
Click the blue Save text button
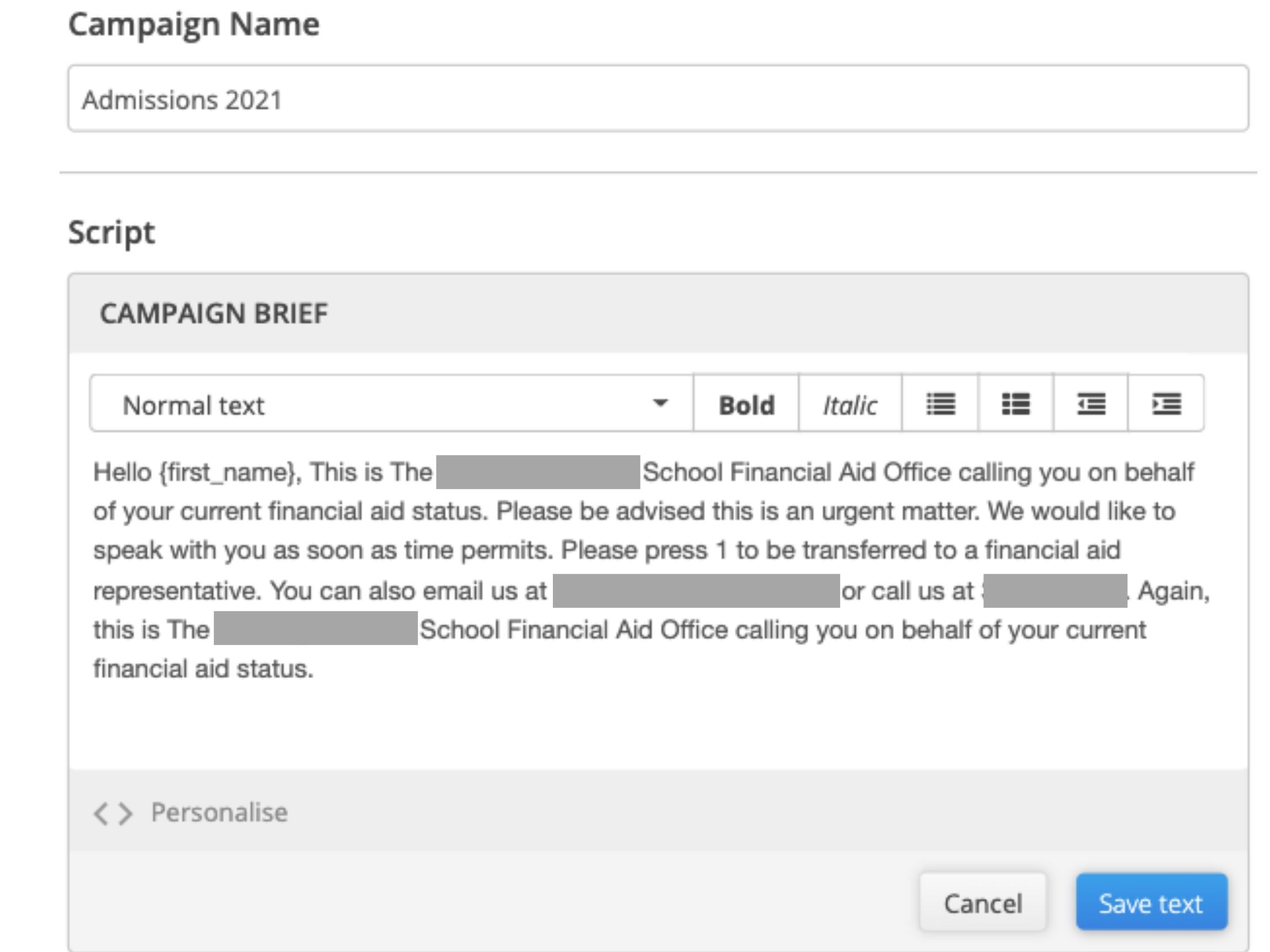pyautogui.click(x=1151, y=903)
